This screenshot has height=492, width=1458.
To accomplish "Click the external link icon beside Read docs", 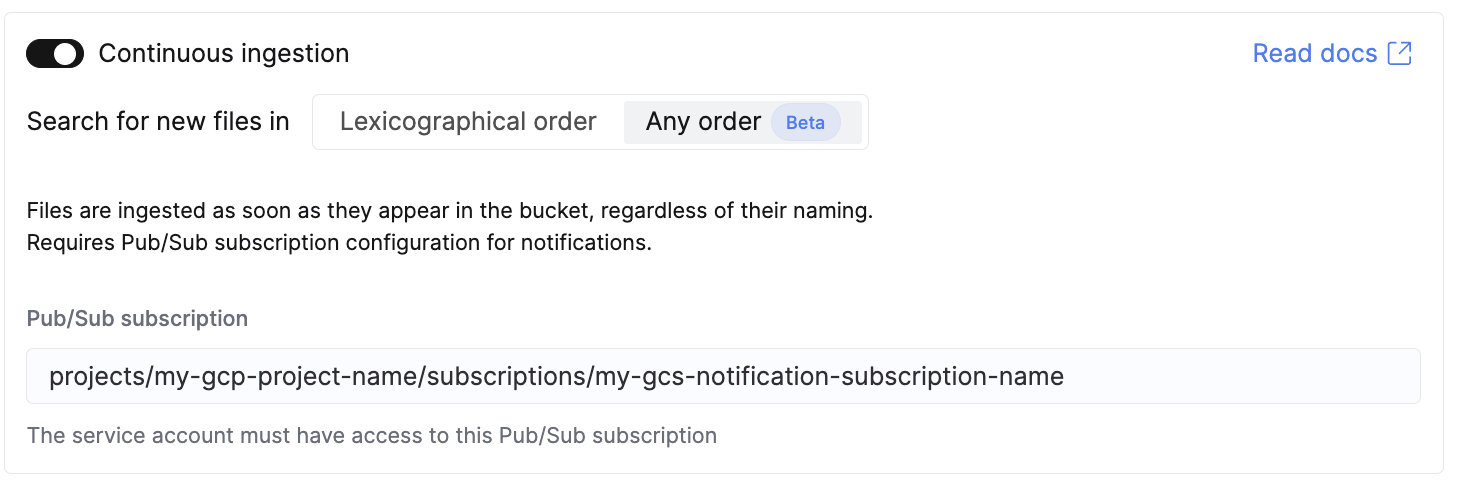I will (1400, 53).
